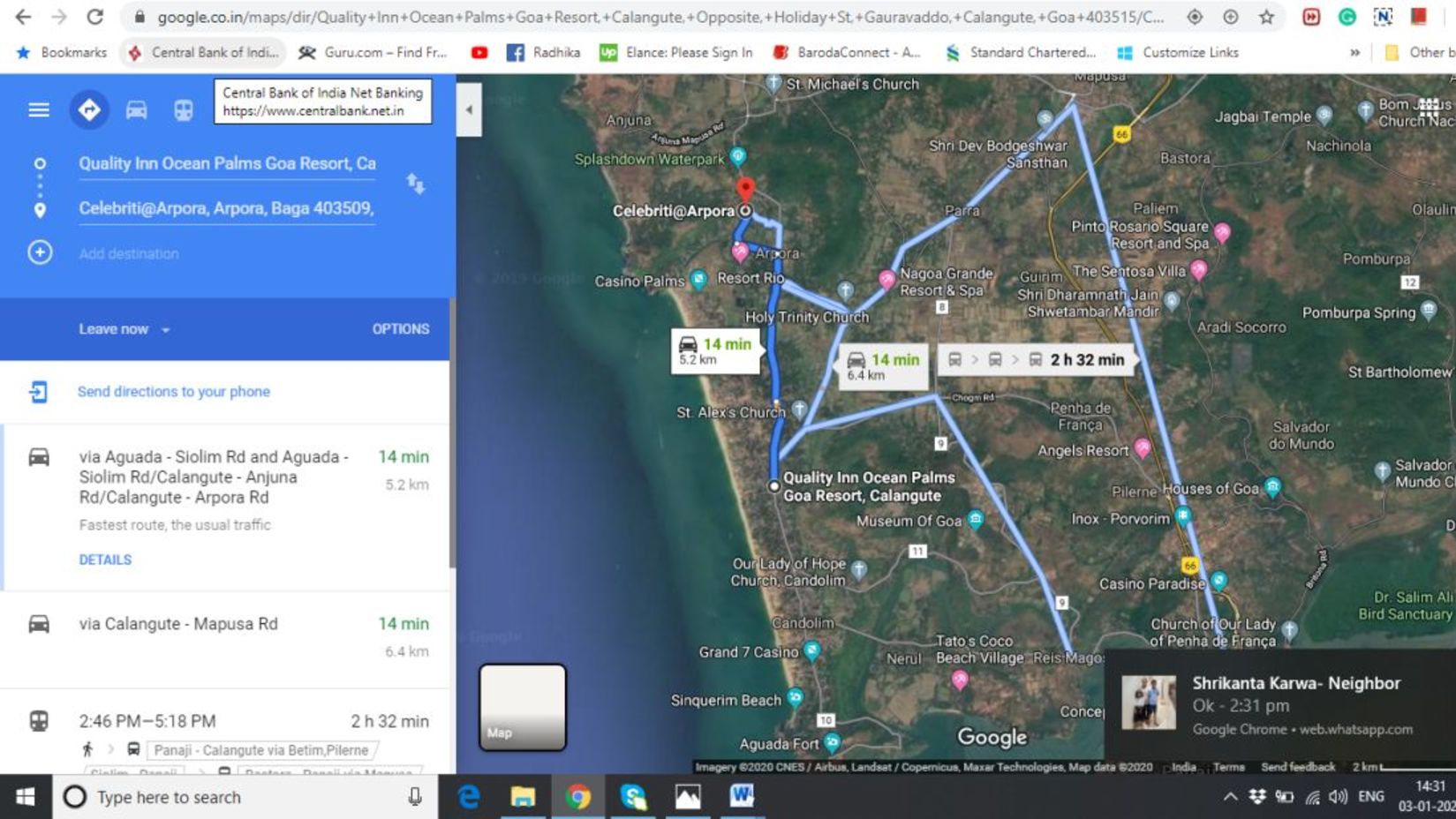1456x819 pixels.
Task: Edit the Celebriti@Arpora destination field
Action: (227, 208)
